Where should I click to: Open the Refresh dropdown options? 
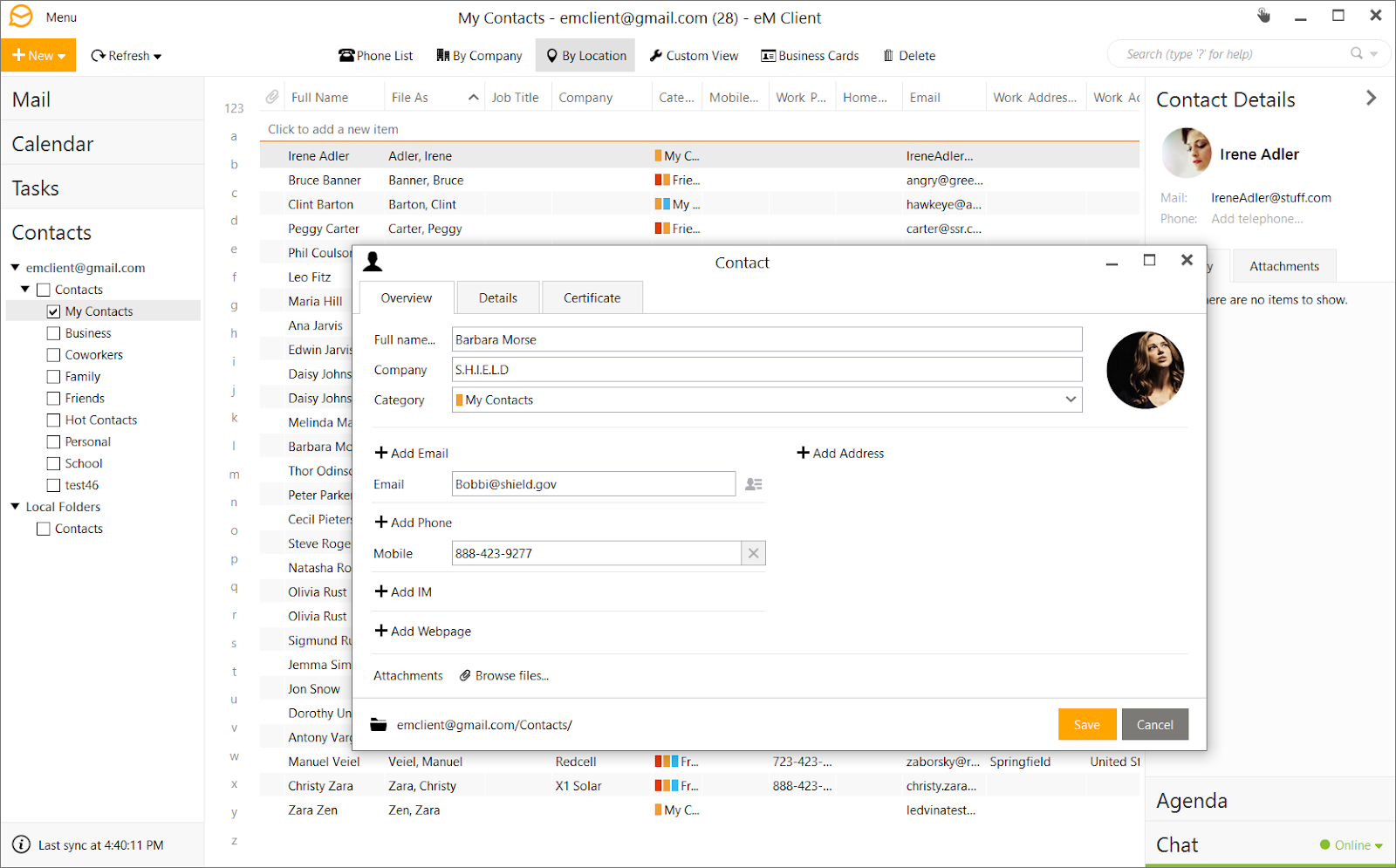156,55
